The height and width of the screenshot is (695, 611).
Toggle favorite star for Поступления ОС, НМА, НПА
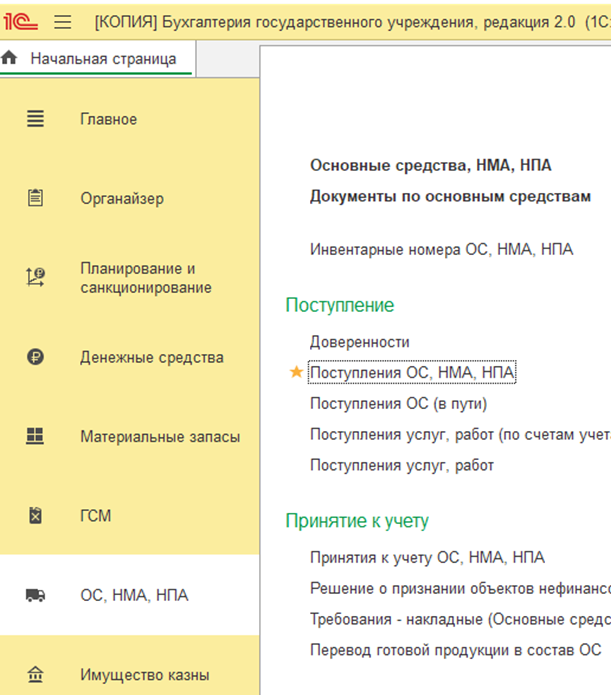pos(296,372)
